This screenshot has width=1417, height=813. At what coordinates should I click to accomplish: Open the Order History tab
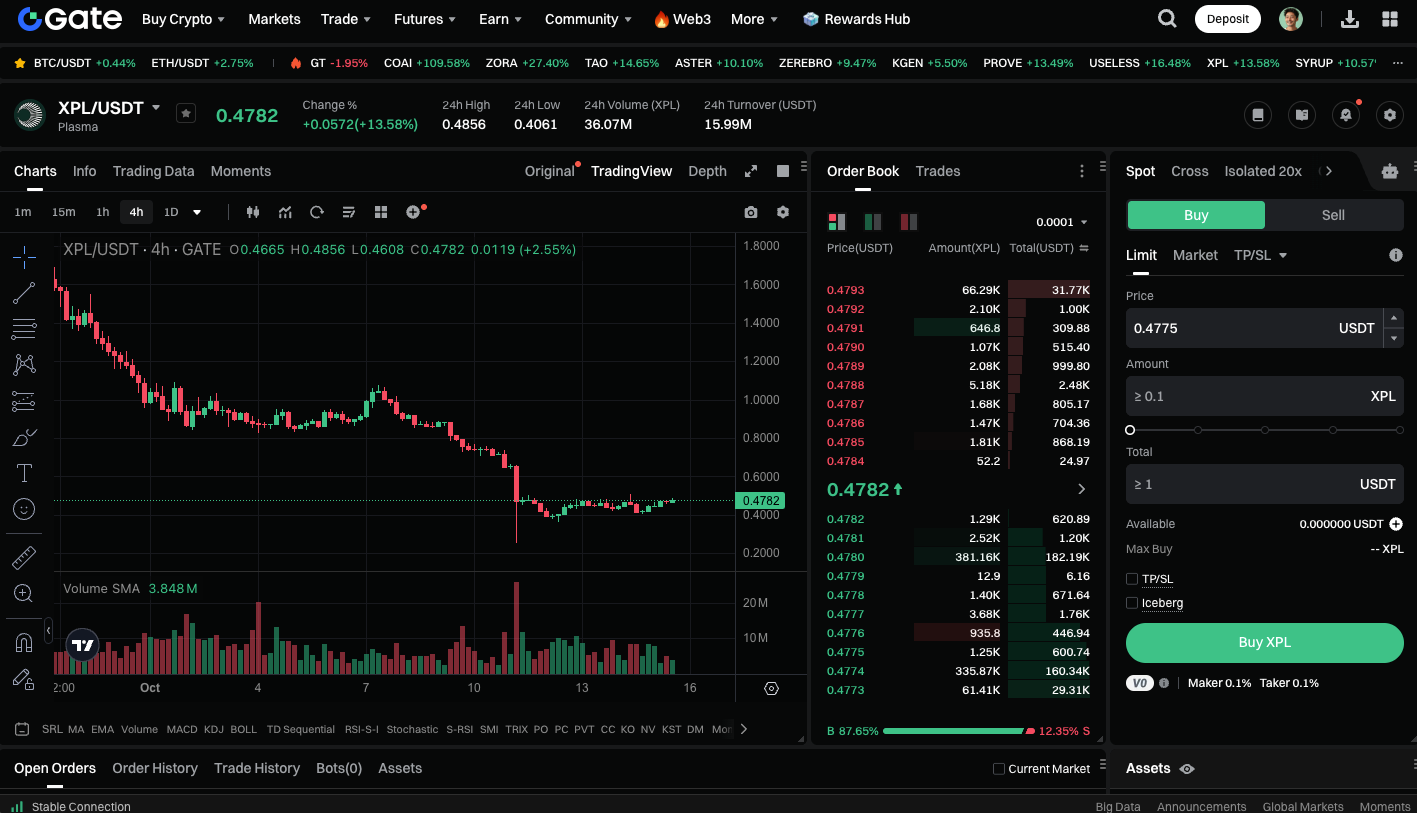tap(155, 768)
